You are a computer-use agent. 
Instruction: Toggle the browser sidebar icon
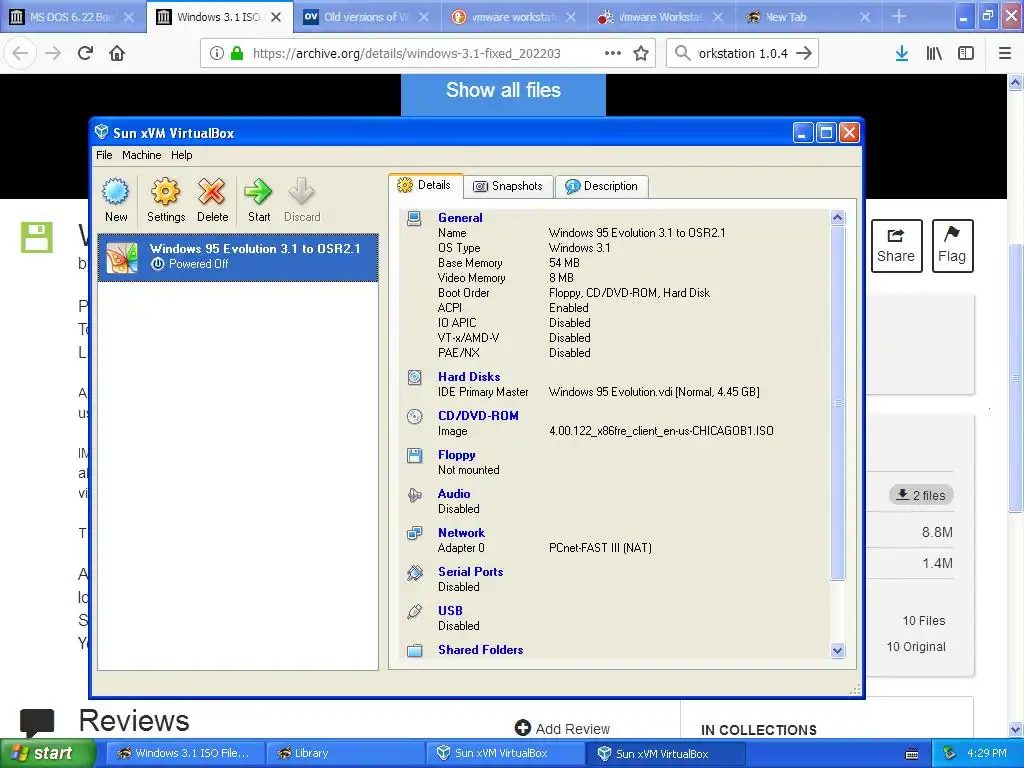pos(966,53)
